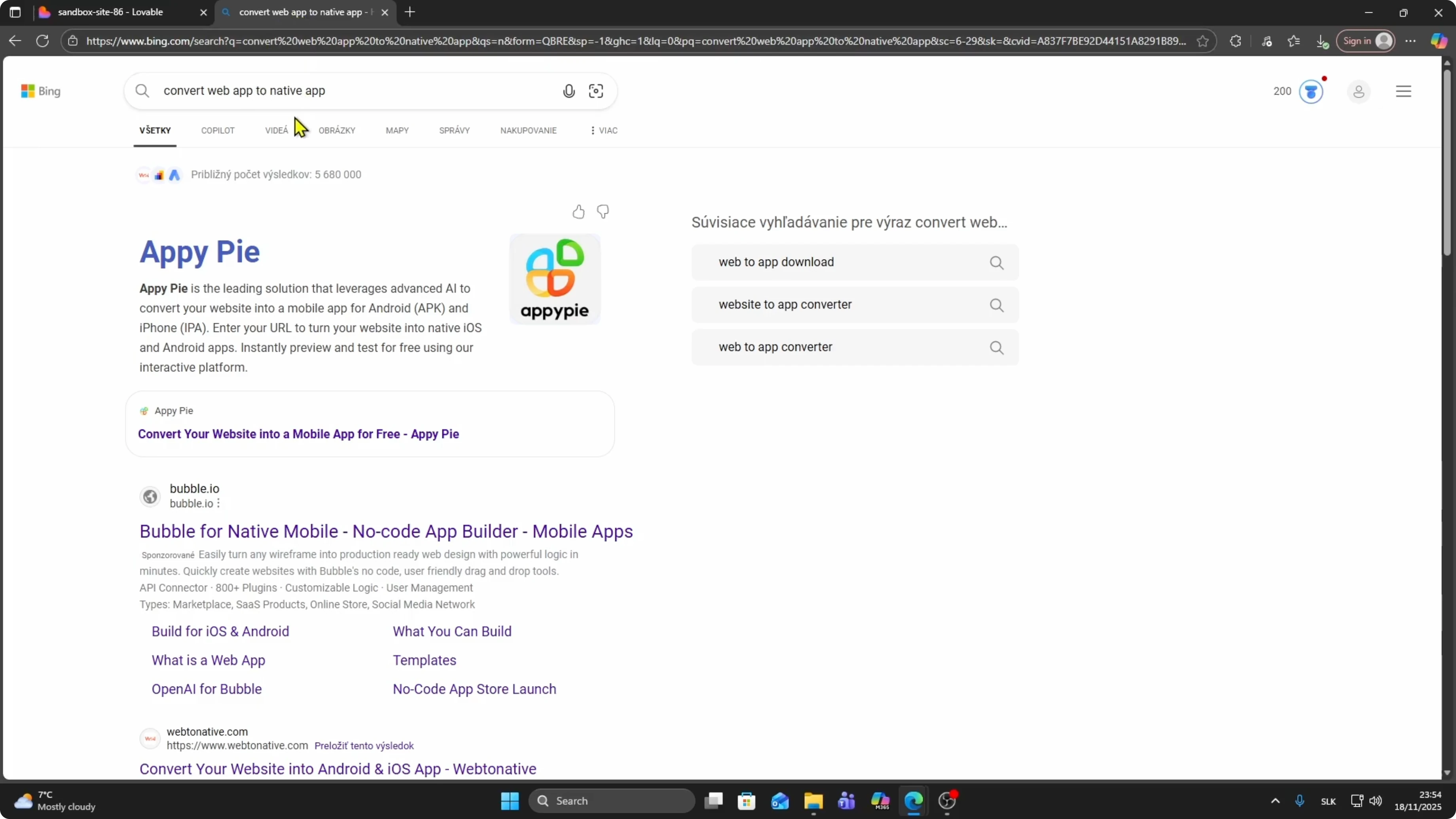Search related 'website to app converter'
This screenshot has height=819, width=1456.
coord(855,305)
